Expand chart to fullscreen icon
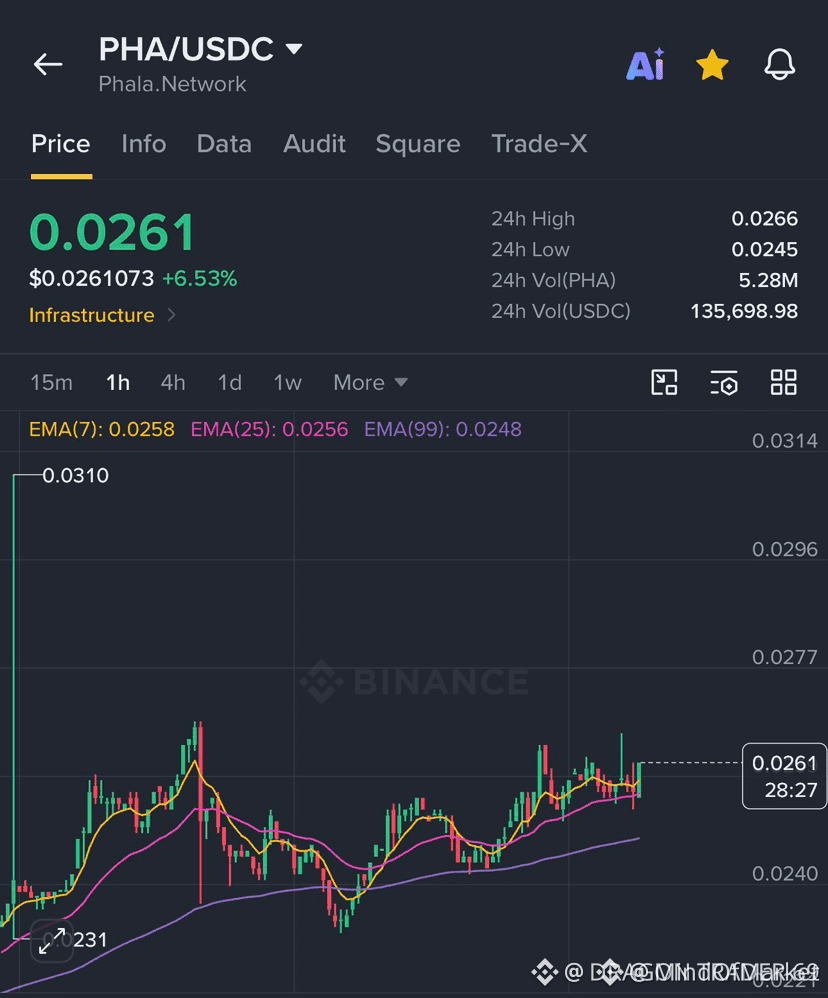This screenshot has width=828, height=998. coord(52,941)
